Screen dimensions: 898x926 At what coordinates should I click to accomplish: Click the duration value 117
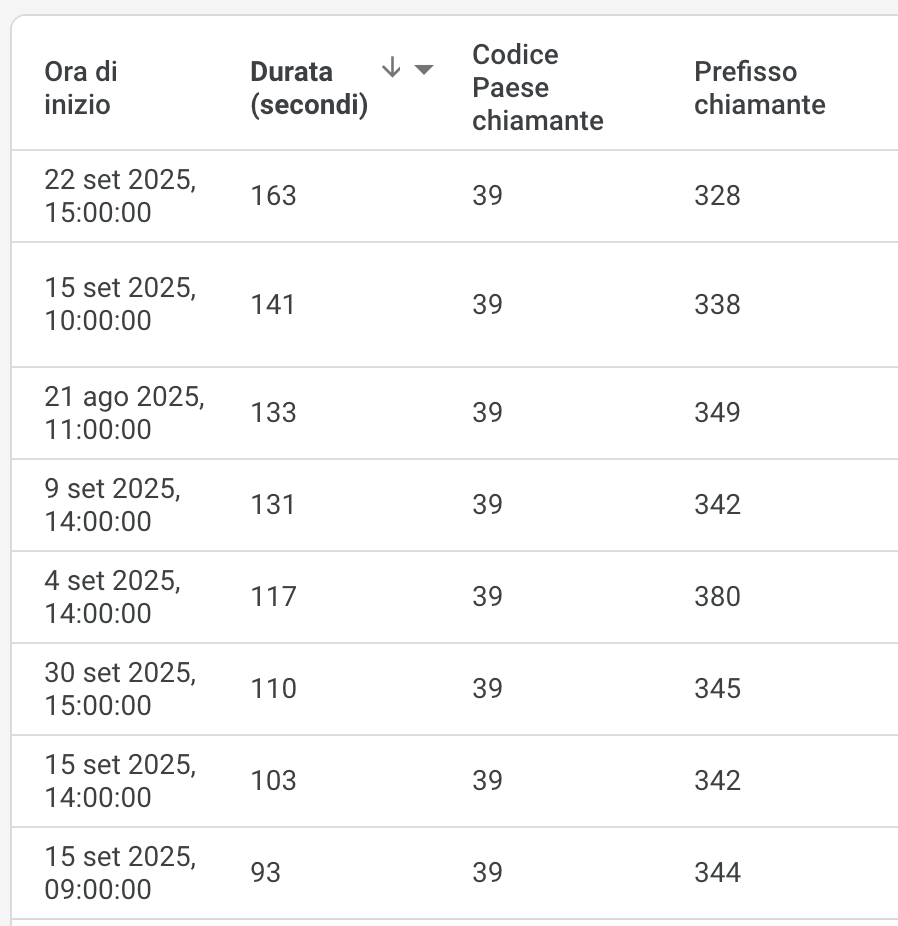tap(272, 596)
